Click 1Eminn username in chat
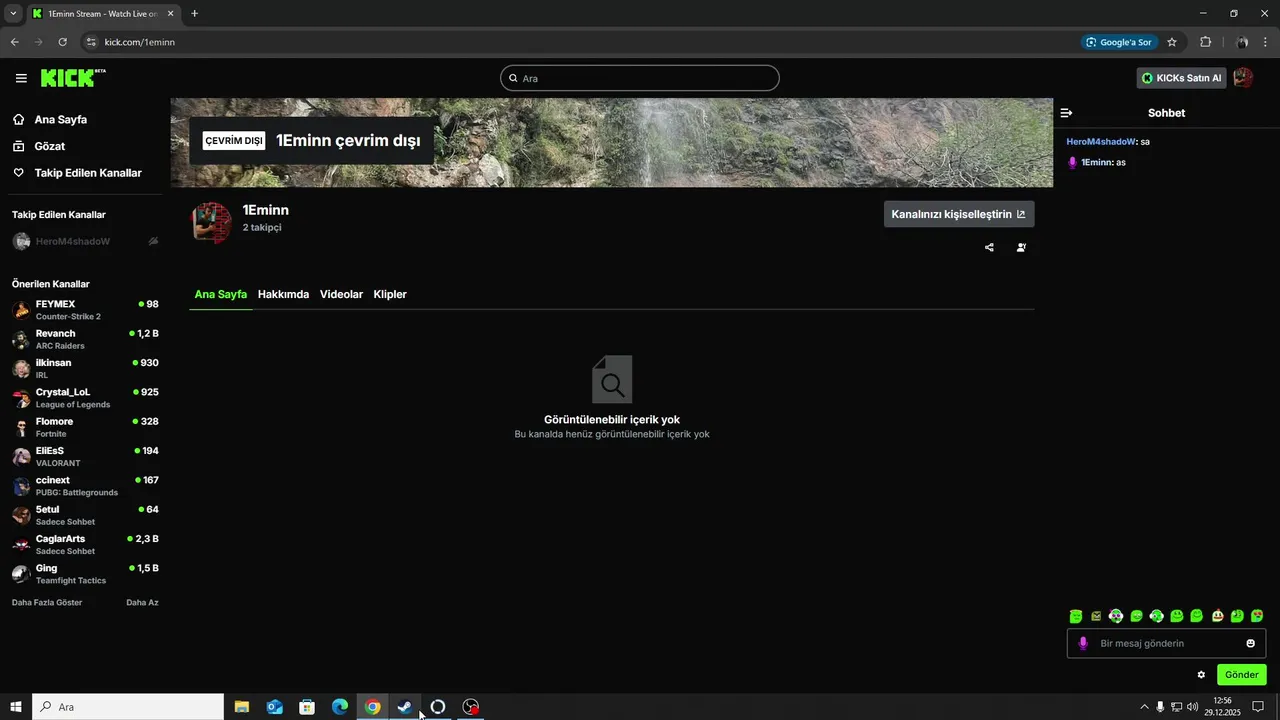The image size is (1280, 720). (1097, 162)
